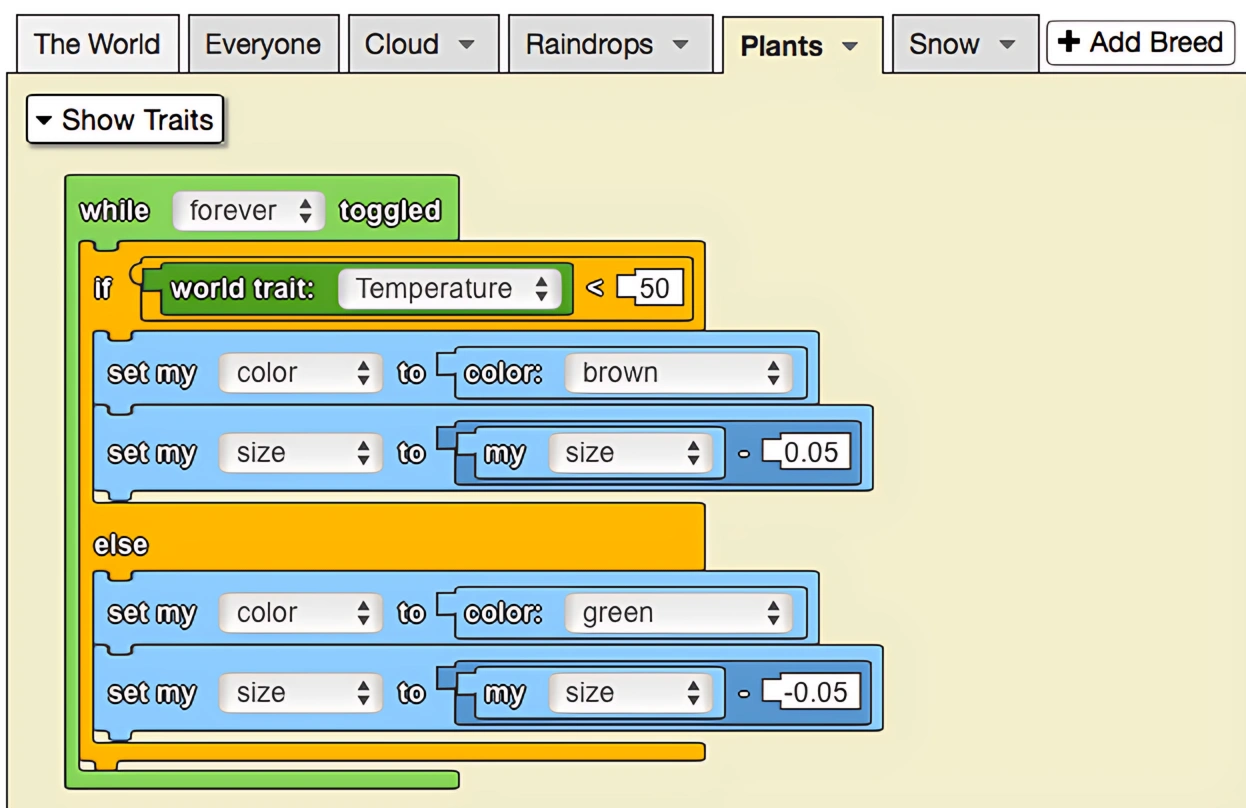Change brown in the color picker dropdown
This screenshot has height=808, width=1246.
tap(680, 372)
